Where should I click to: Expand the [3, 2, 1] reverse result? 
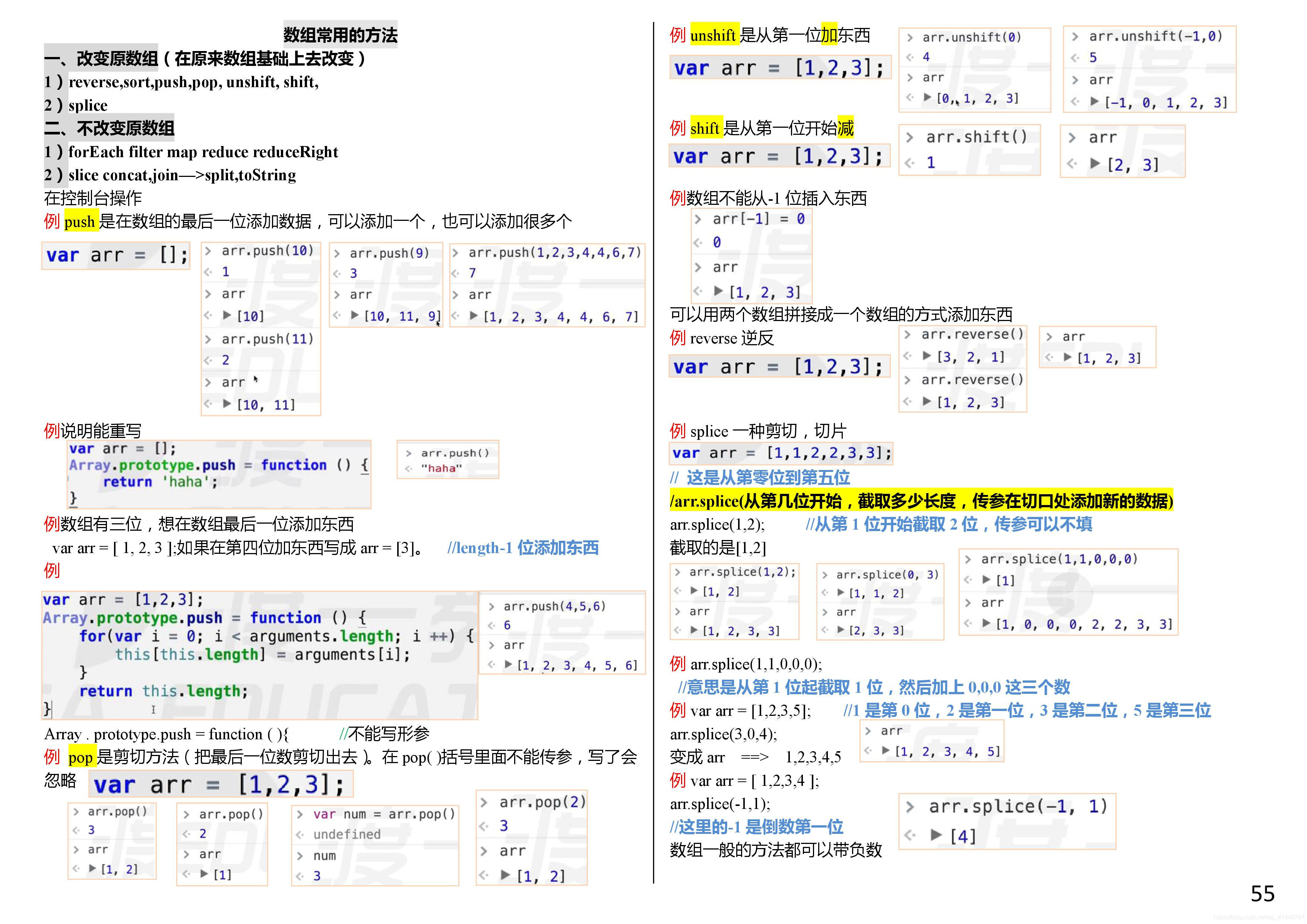(926, 356)
